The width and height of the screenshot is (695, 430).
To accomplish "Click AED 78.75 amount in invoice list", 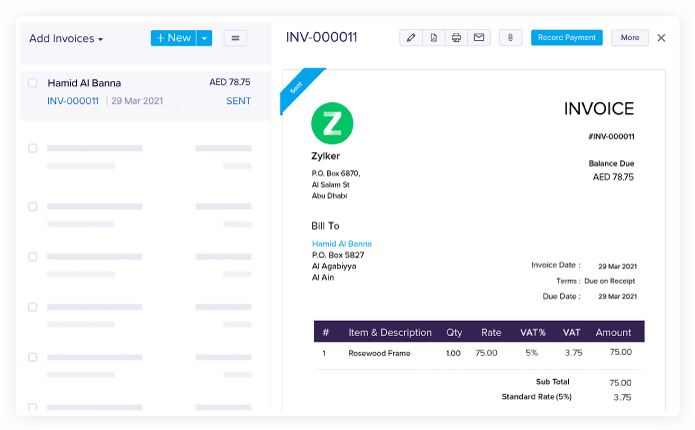I will point(230,82).
